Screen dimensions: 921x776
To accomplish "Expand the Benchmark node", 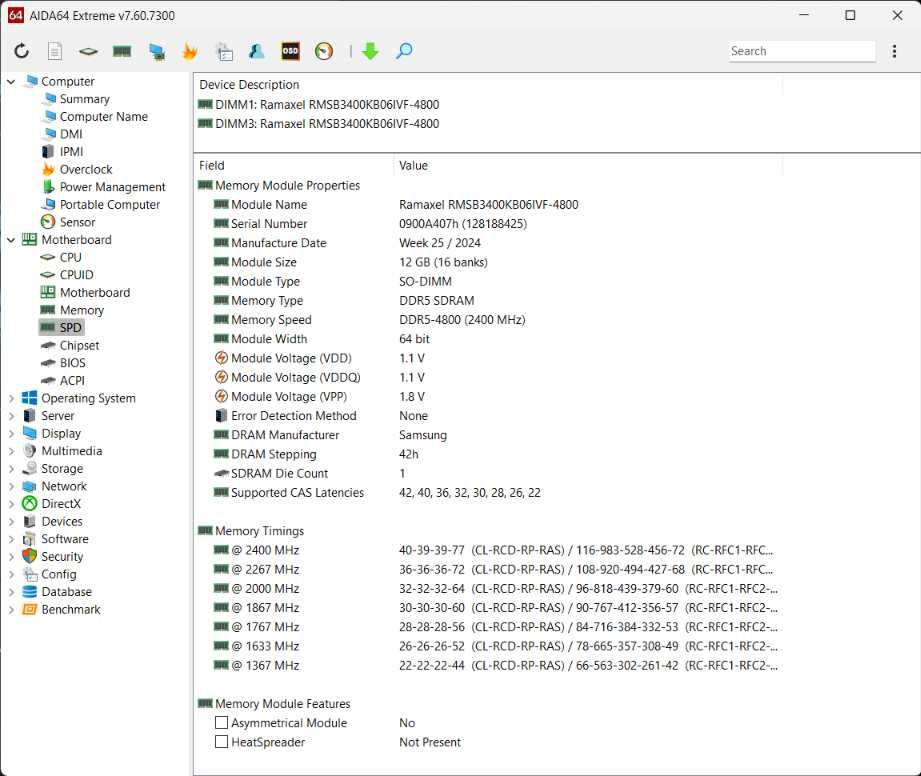I will [x=11, y=610].
